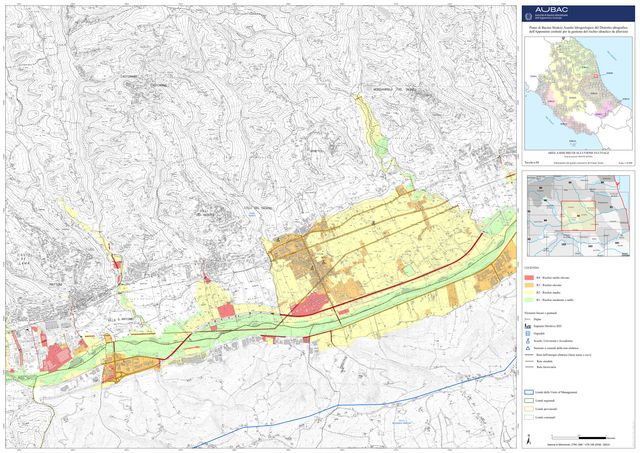The height and width of the screenshot is (453, 640).
Task: Click the 'Dighe' legend label
Action: coord(538,319)
